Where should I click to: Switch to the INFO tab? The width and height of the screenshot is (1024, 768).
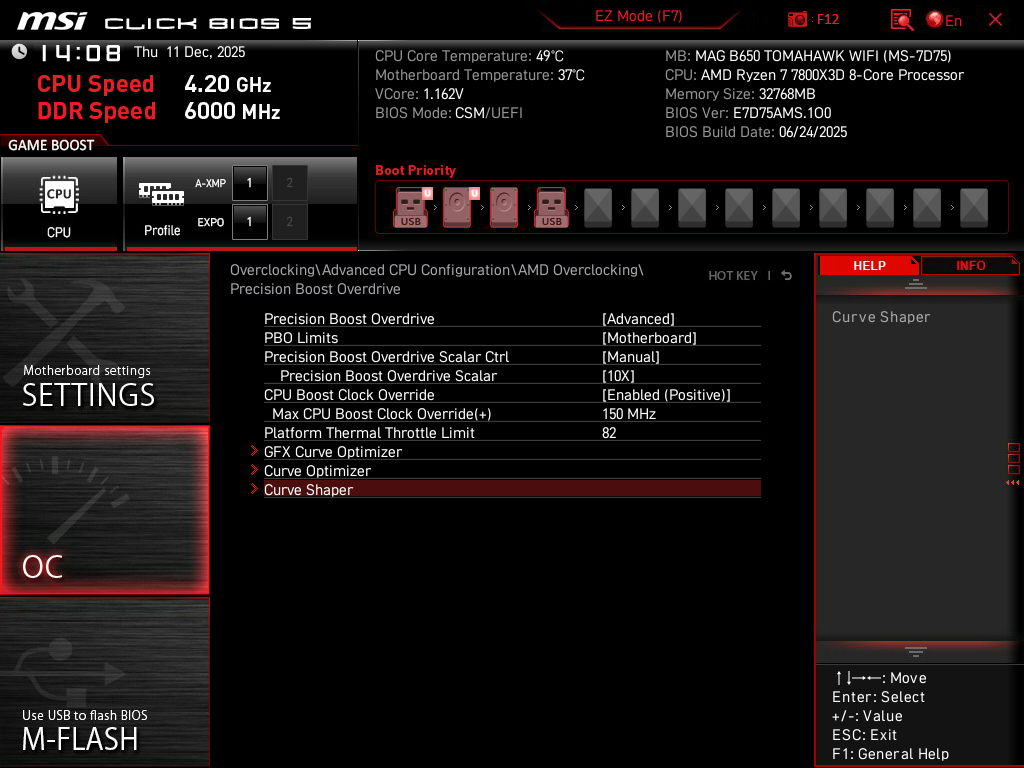[x=970, y=266]
